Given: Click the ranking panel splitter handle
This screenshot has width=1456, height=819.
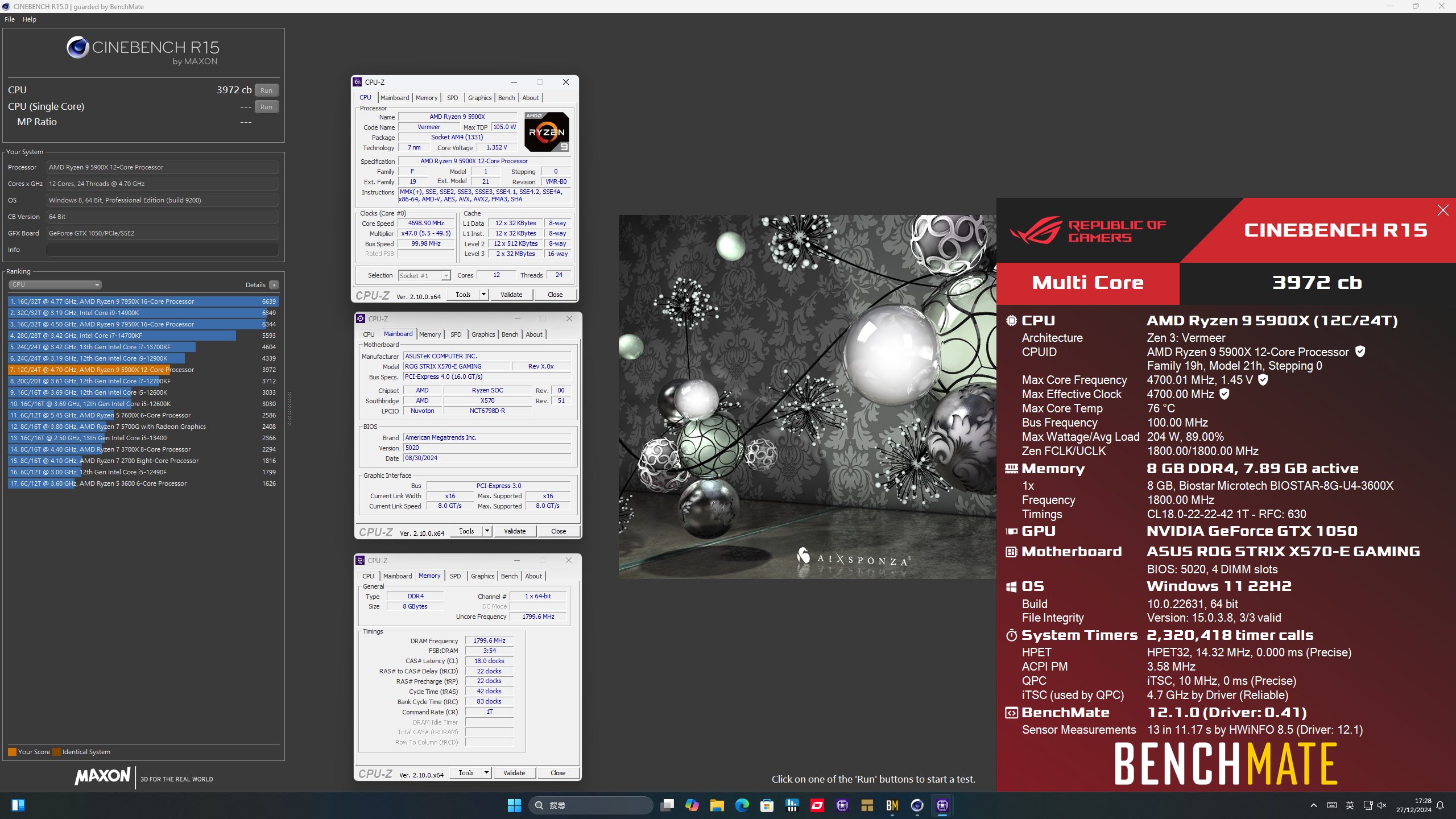Looking at the screenshot, I should (x=289, y=408).
